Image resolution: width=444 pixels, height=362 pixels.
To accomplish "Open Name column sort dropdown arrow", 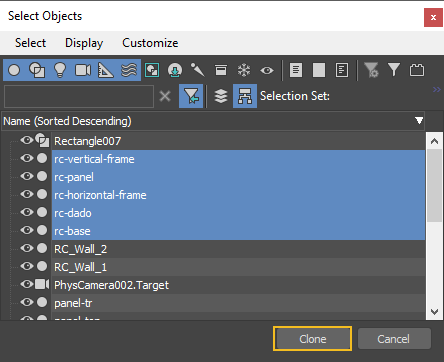I will point(419,121).
